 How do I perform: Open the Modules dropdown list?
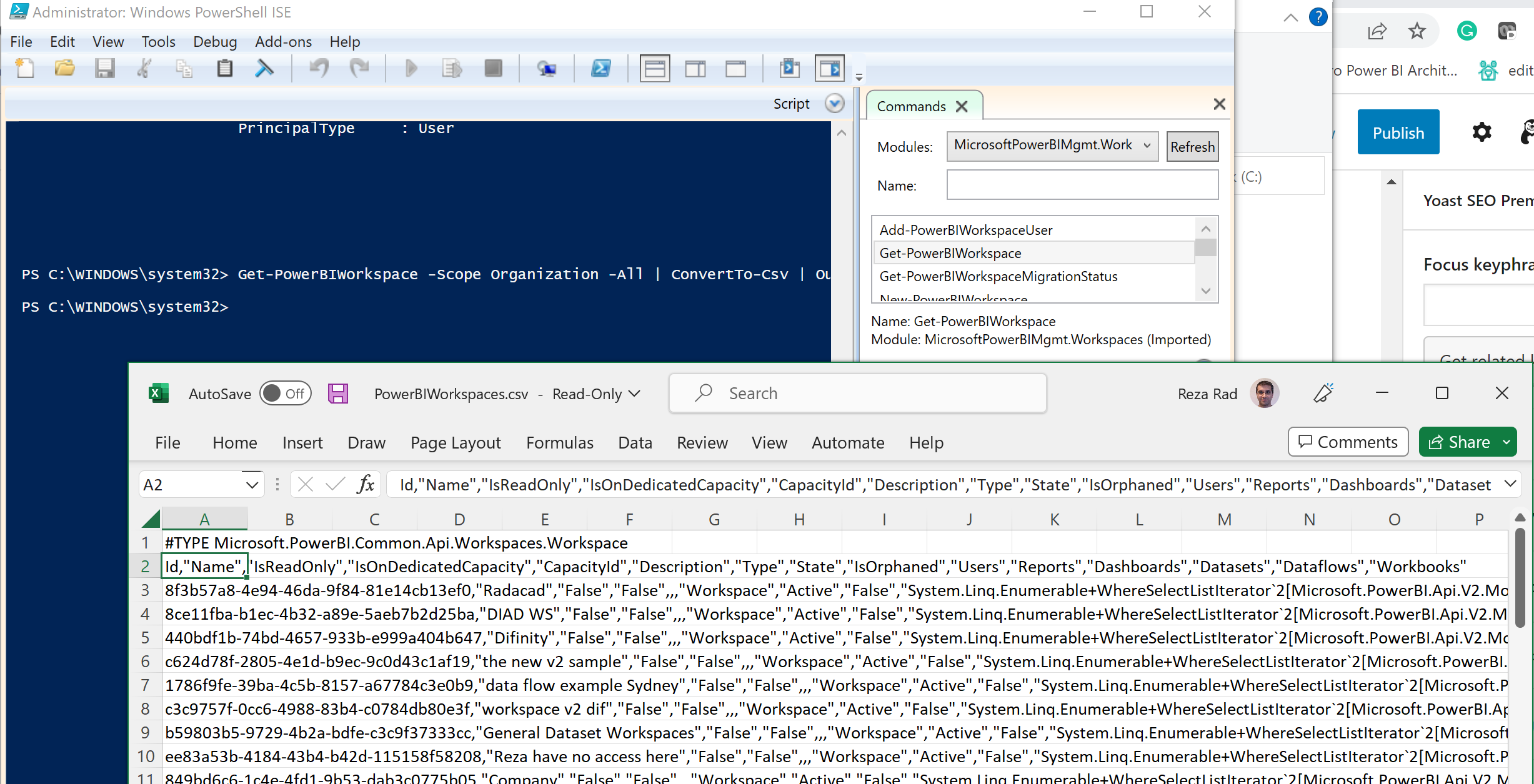pos(1147,146)
